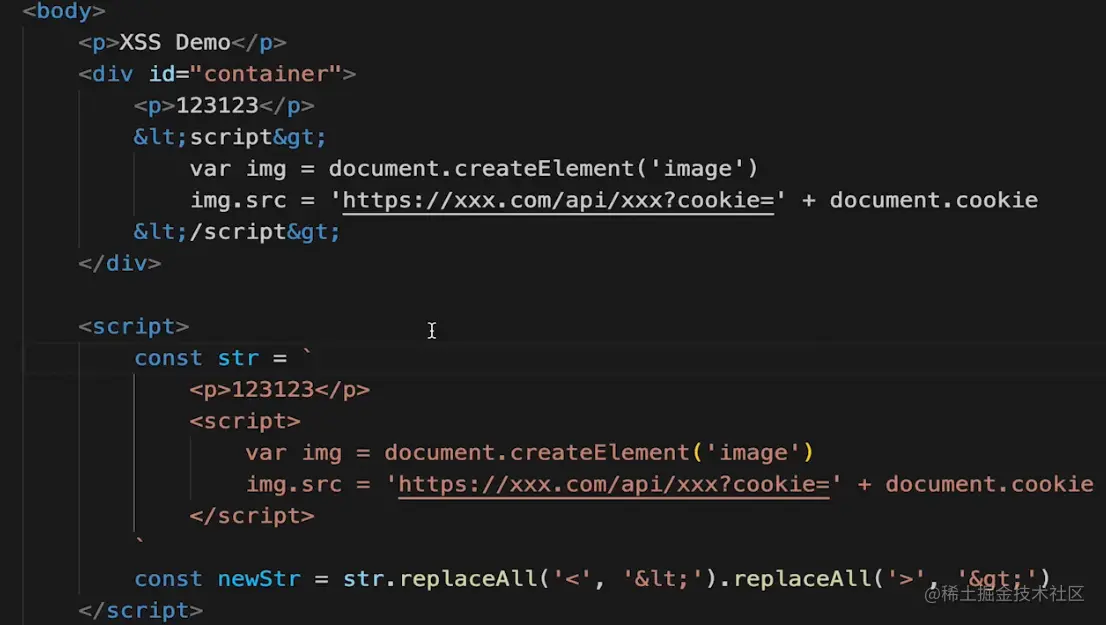This screenshot has height=625, width=1106.
Task: Click the newStr variable name
Action: 259,579
